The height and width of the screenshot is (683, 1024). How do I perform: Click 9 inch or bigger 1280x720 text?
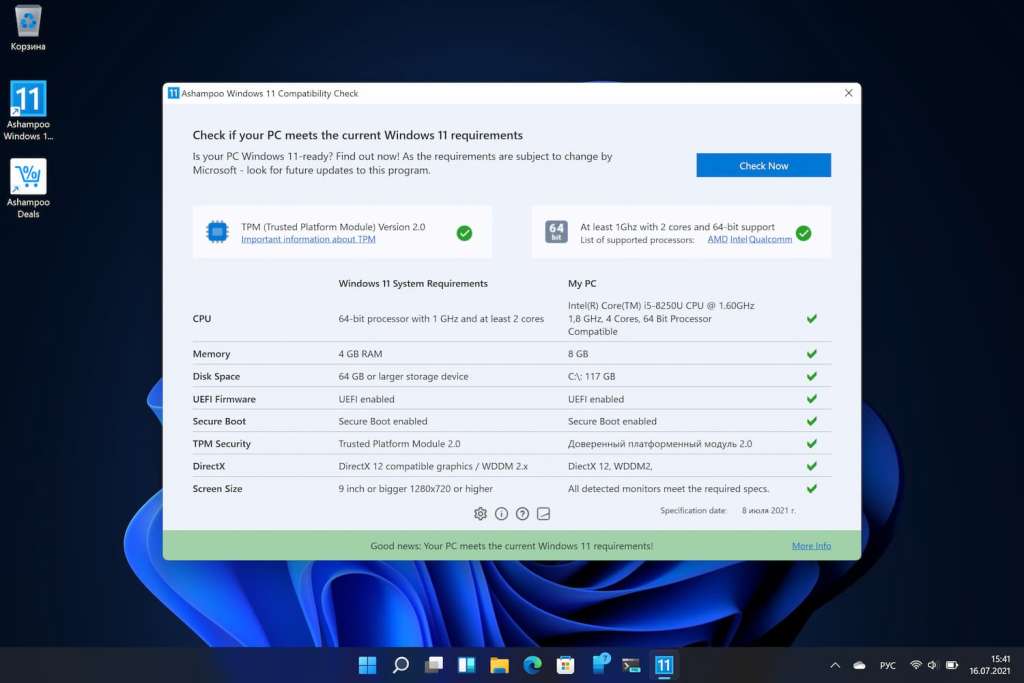tap(415, 488)
